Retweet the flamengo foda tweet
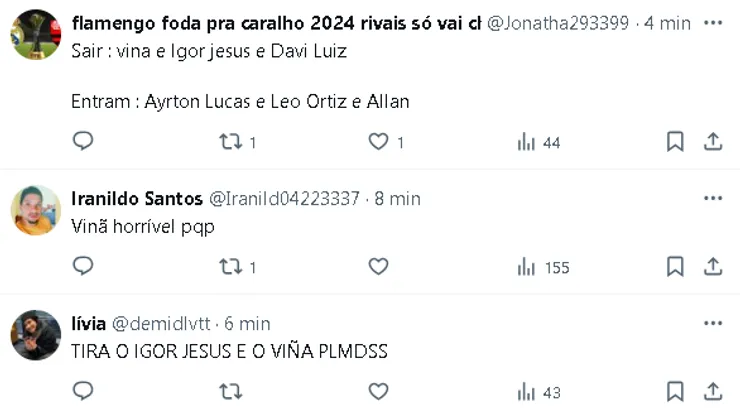Viewport: 740px width, 416px height. (x=230, y=142)
